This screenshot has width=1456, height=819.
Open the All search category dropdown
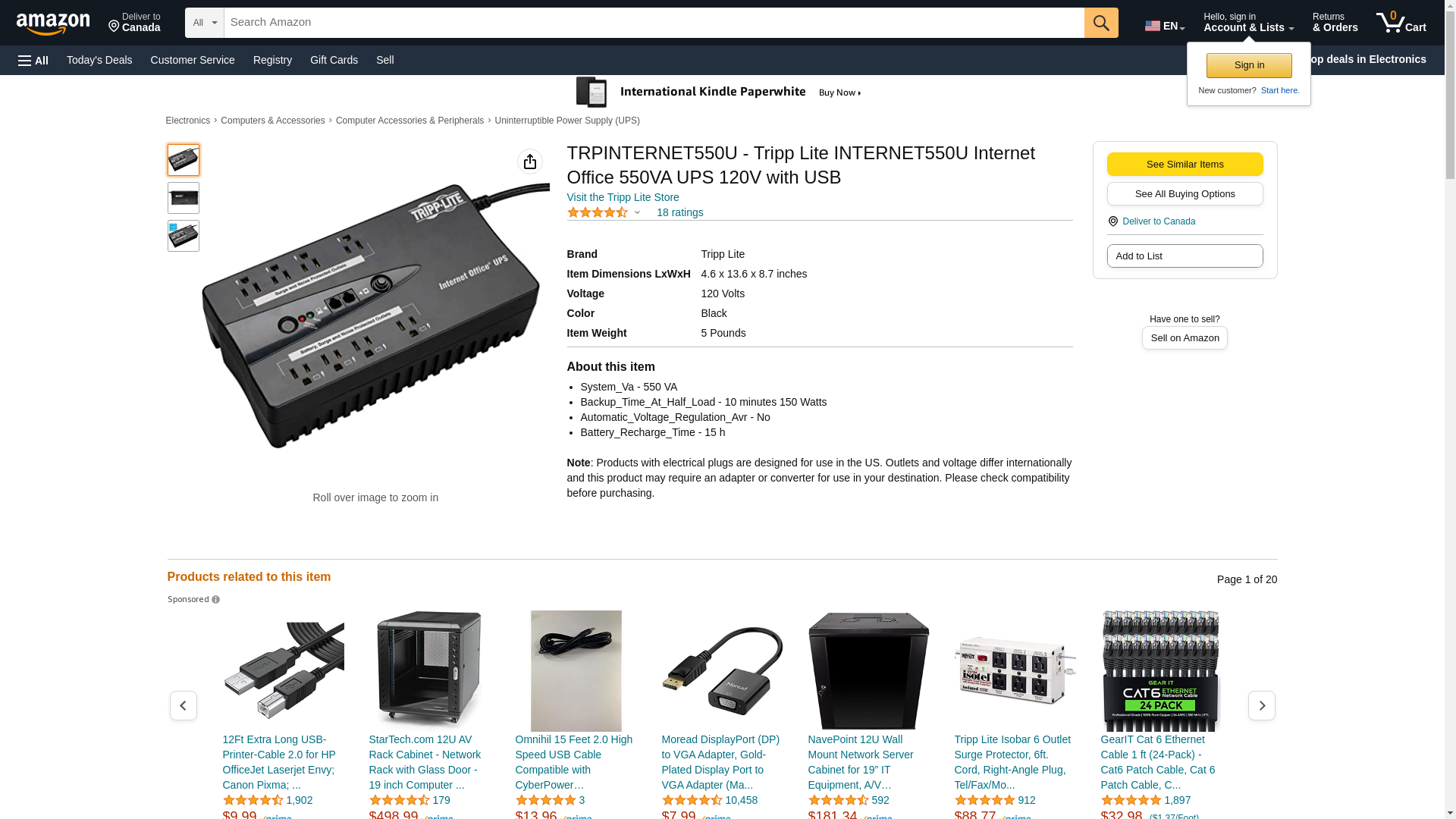click(x=205, y=23)
